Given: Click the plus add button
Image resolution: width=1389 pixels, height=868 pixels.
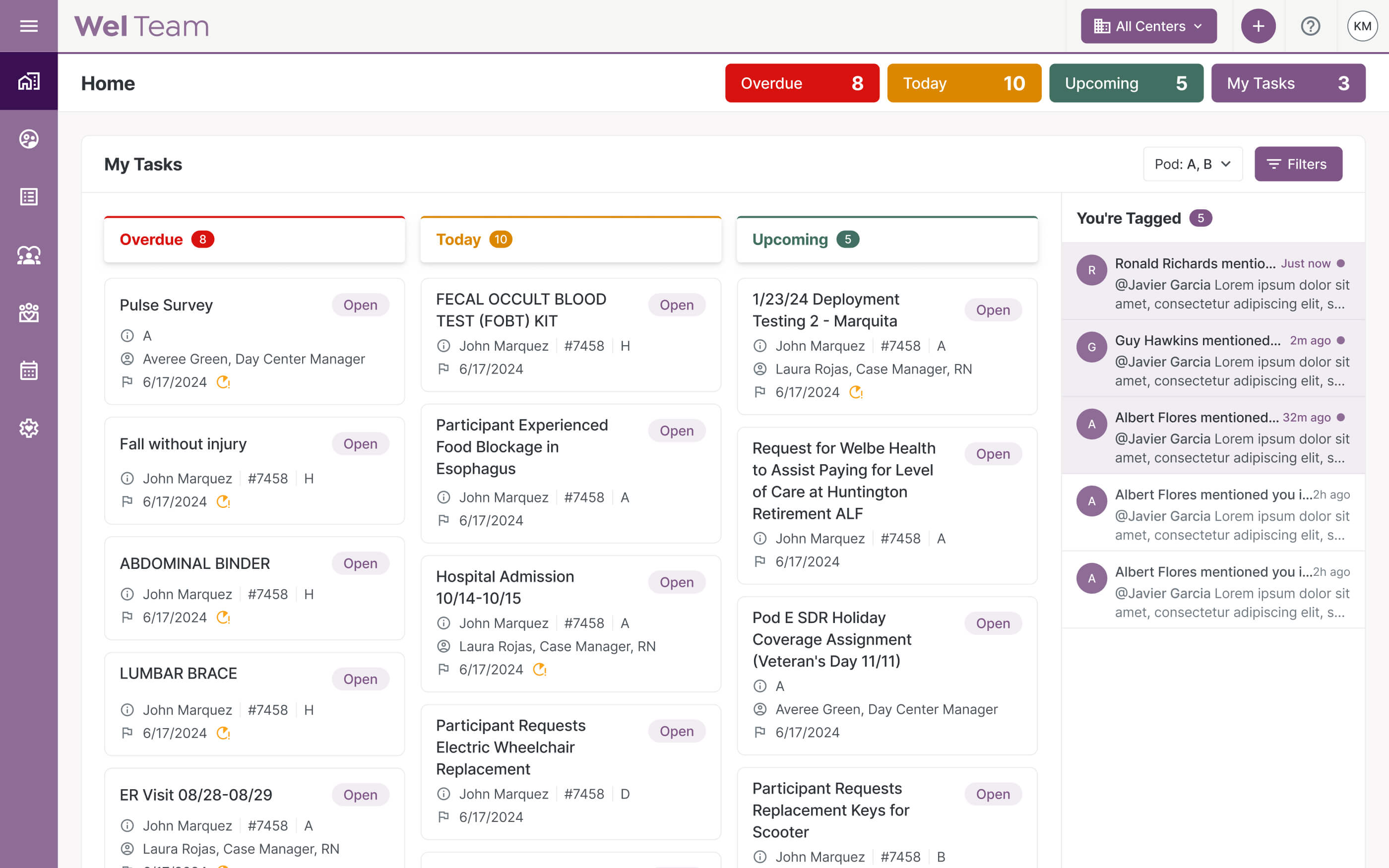Looking at the screenshot, I should pyautogui.click(x=1258, y=26).
